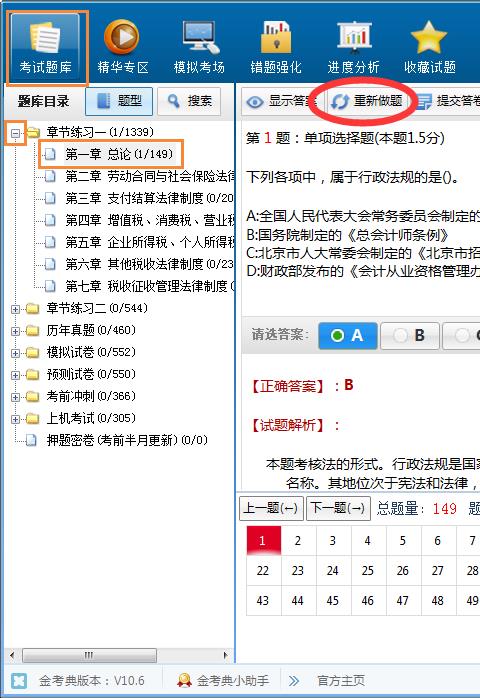This screenshot has width=480, height=698.
Task: Expand the 历年真题 folder node
Action: coord(16,331)
